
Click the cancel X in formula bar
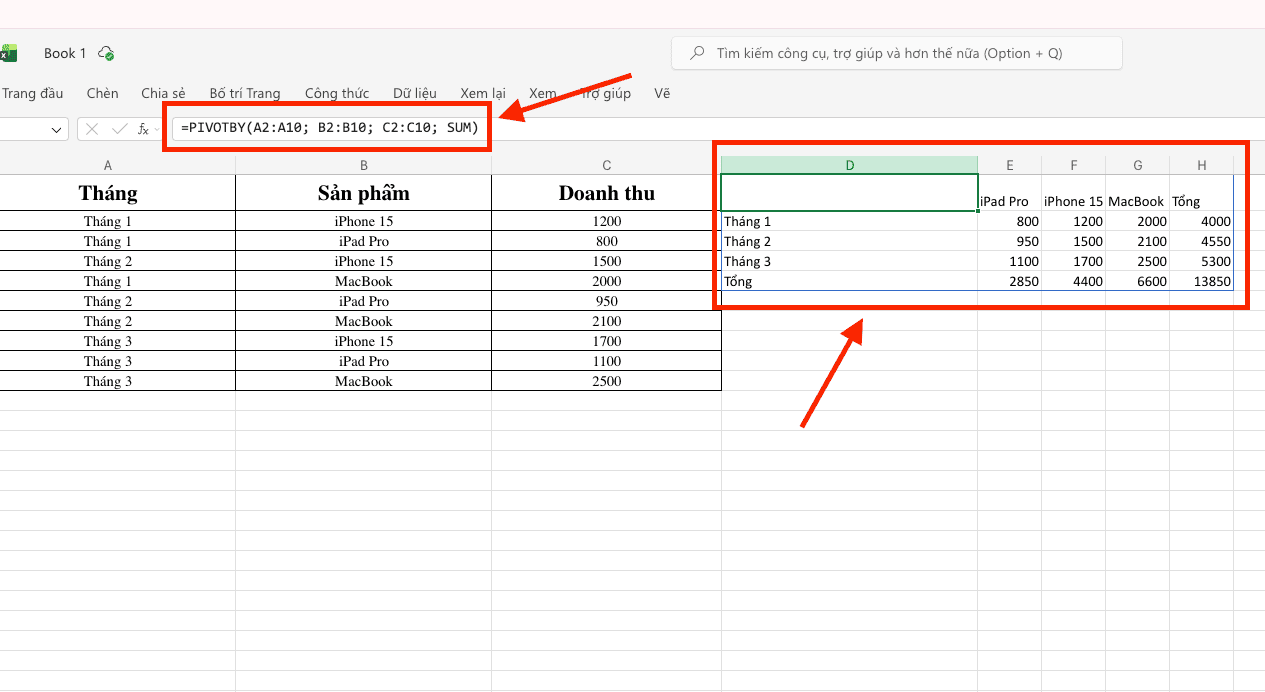coord(92,129)
